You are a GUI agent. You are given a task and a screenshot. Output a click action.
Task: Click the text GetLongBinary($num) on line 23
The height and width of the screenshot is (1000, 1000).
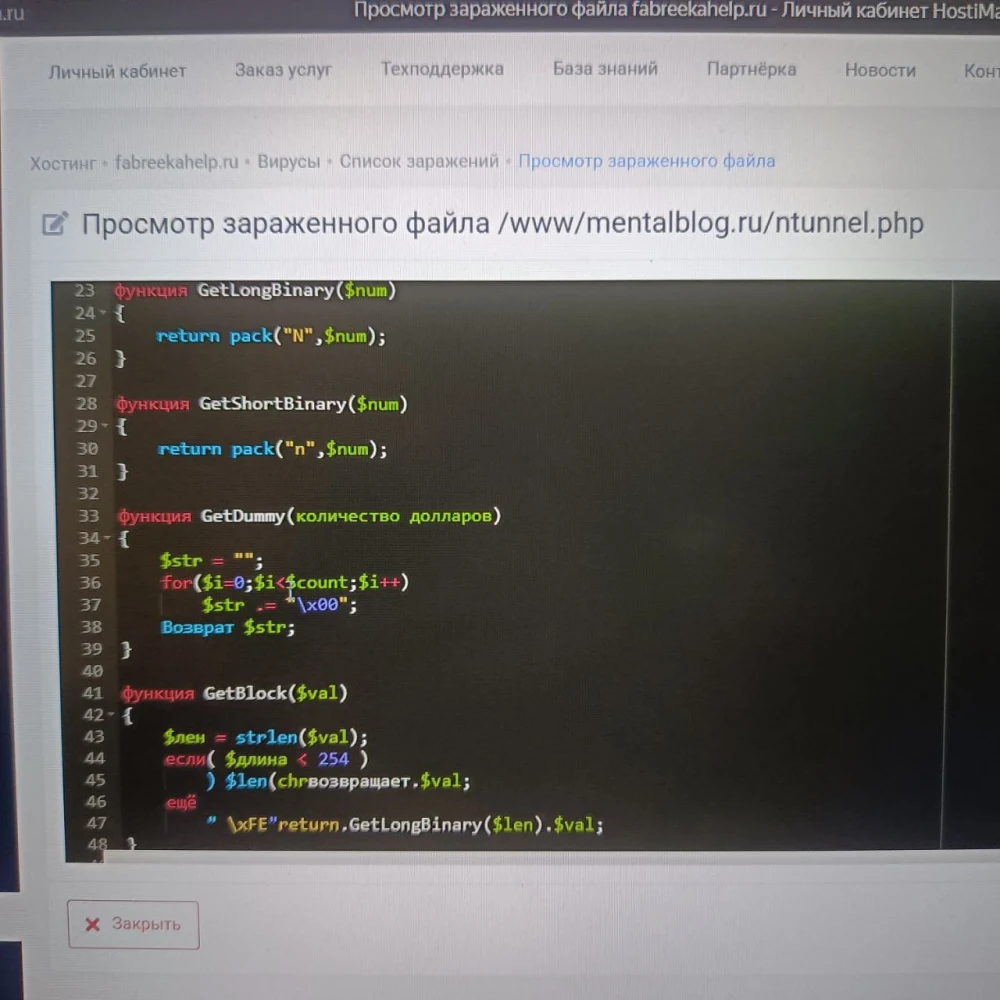coord(297,291)
